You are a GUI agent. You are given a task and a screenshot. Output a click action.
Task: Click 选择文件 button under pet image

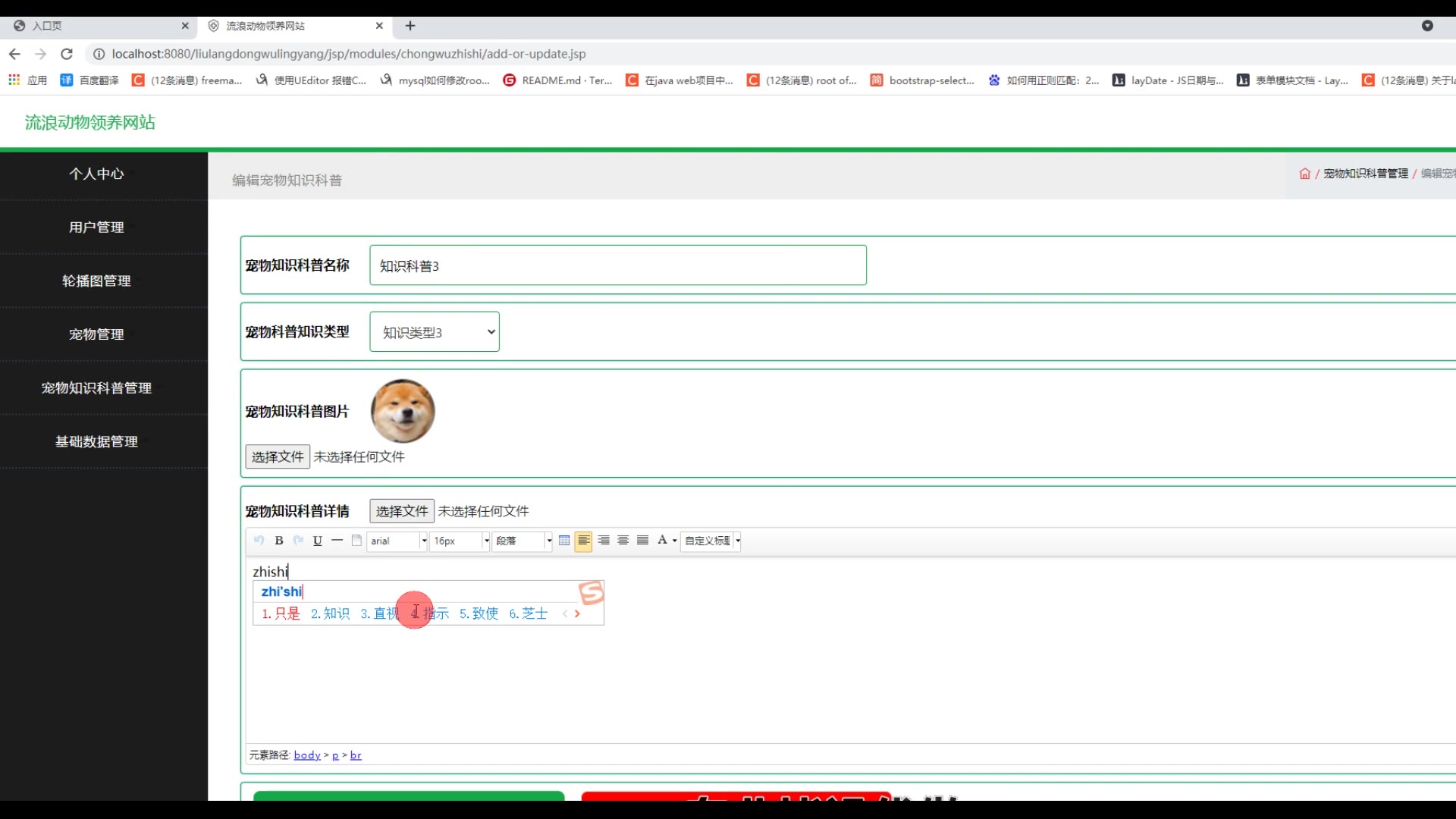pos(278,457)
